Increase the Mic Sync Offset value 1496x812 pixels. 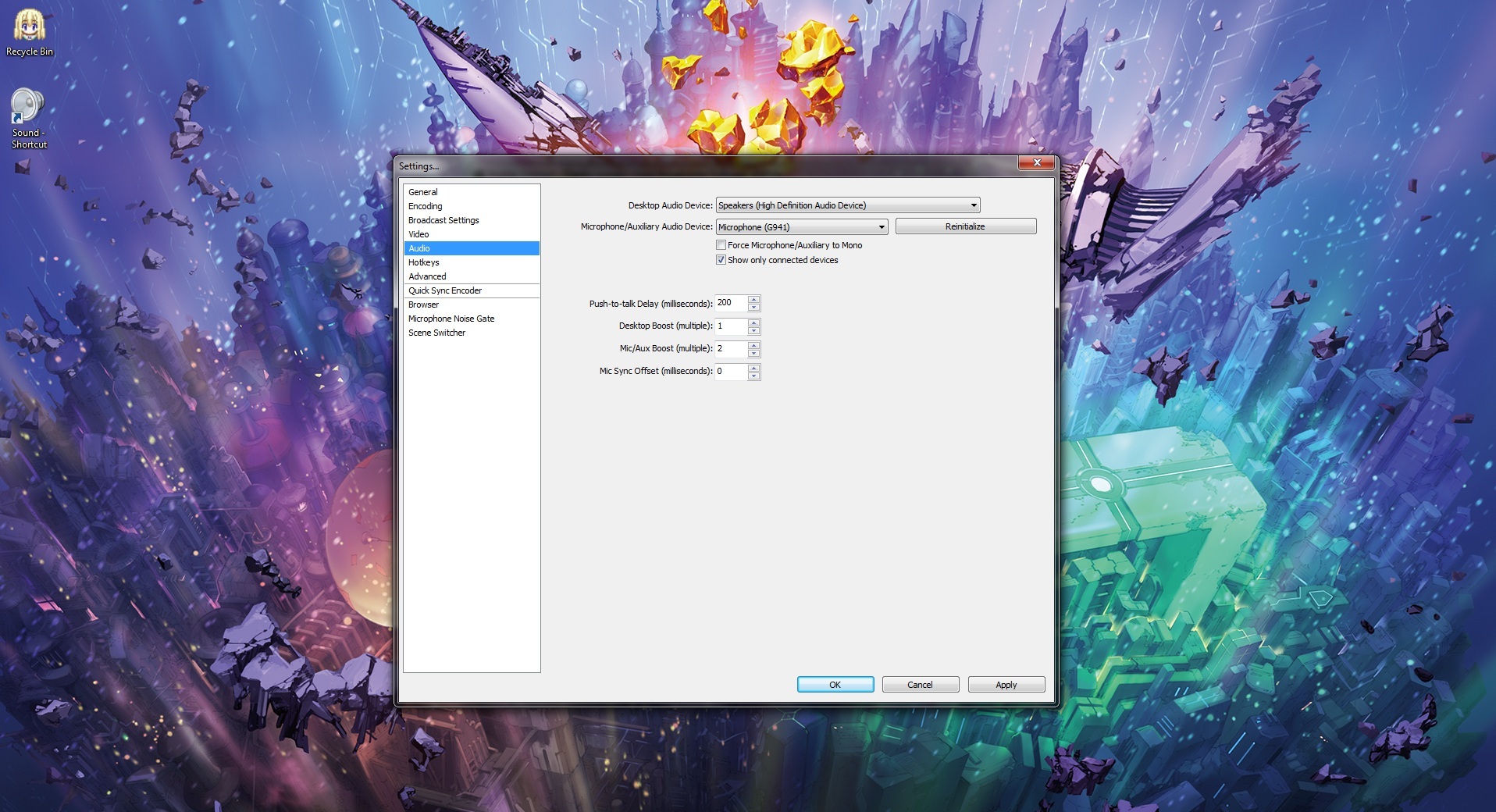754,368
